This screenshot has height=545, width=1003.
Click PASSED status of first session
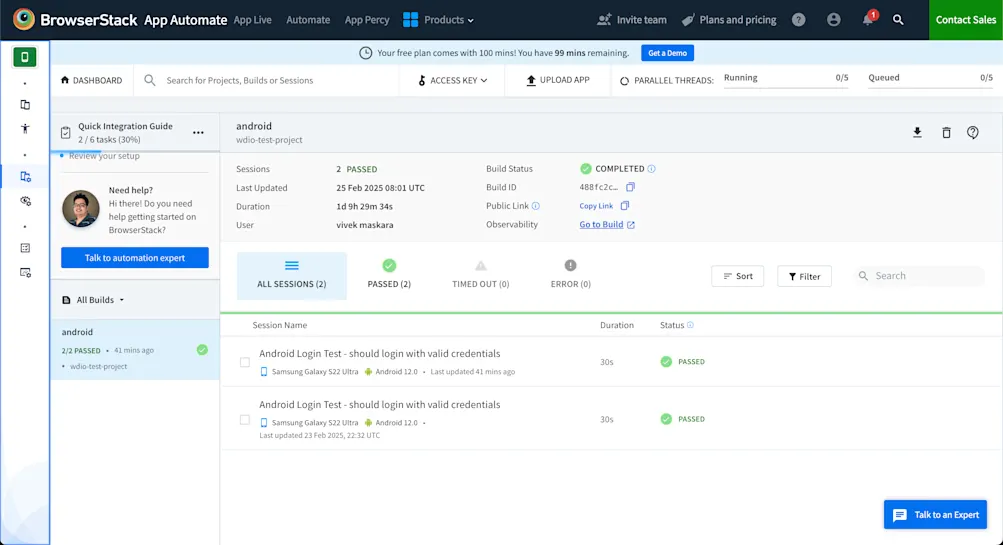(x=683, y=361)
